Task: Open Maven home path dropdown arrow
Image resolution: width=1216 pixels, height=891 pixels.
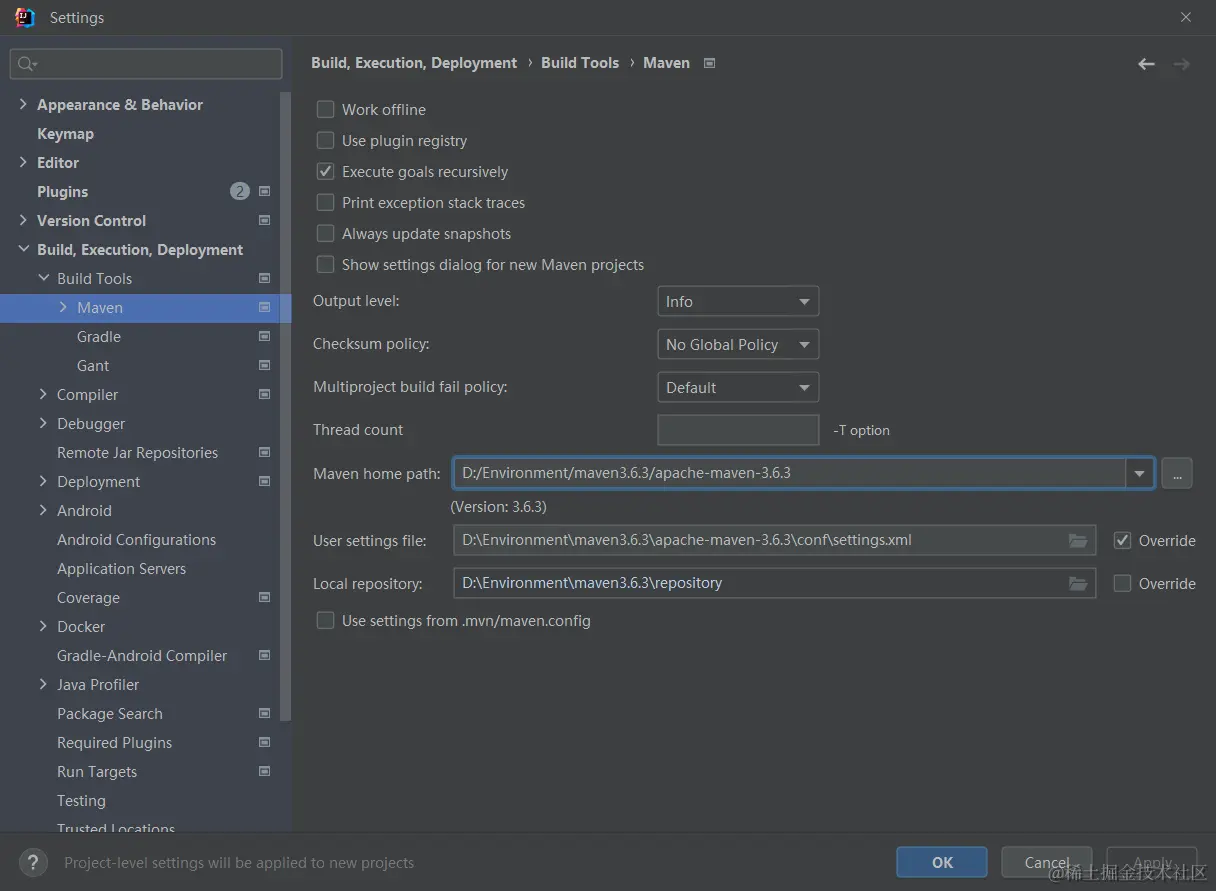Action: pyautogui.click(x=1139, y=473)
